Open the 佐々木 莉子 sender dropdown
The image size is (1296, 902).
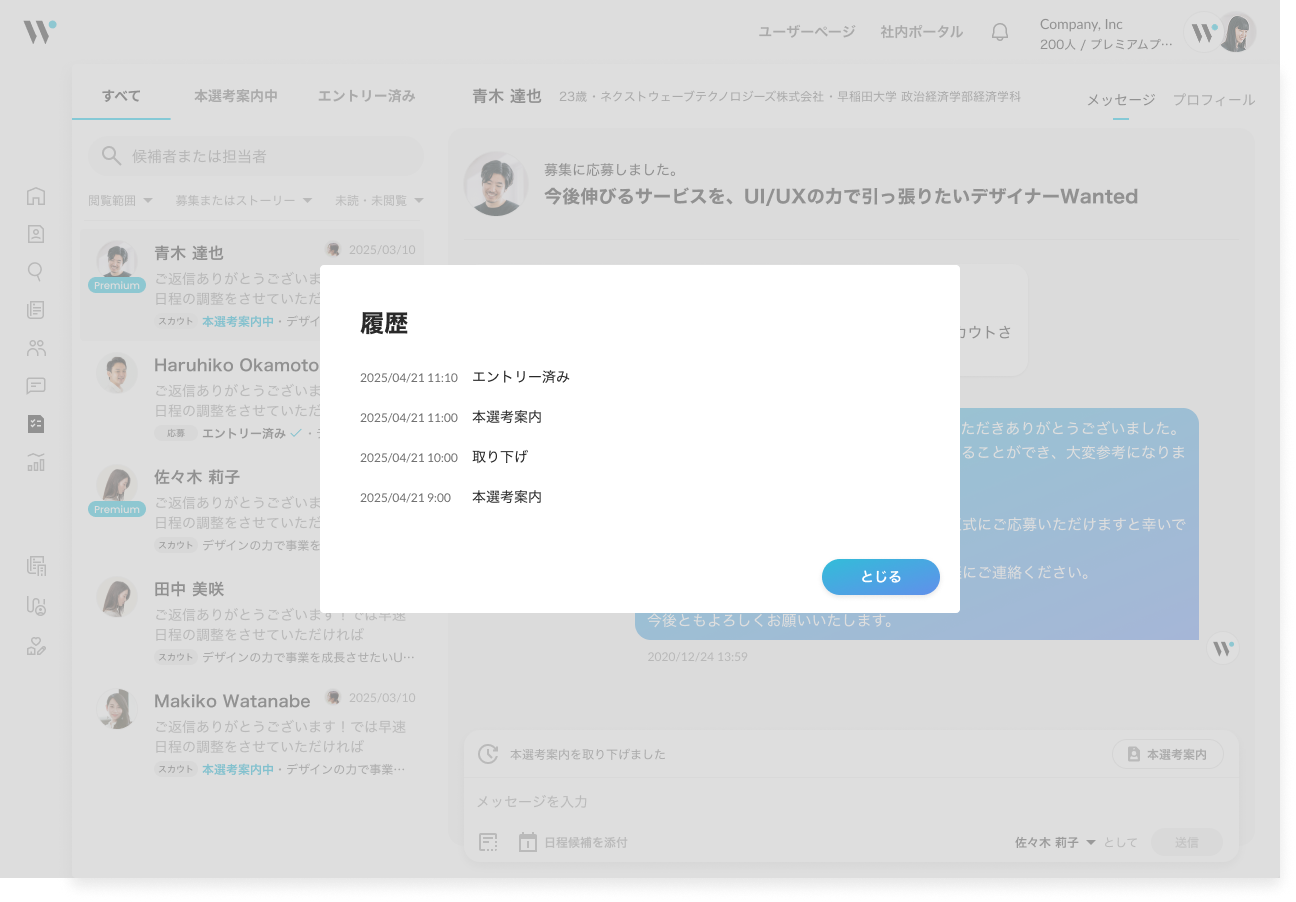tap(1055, 842)
